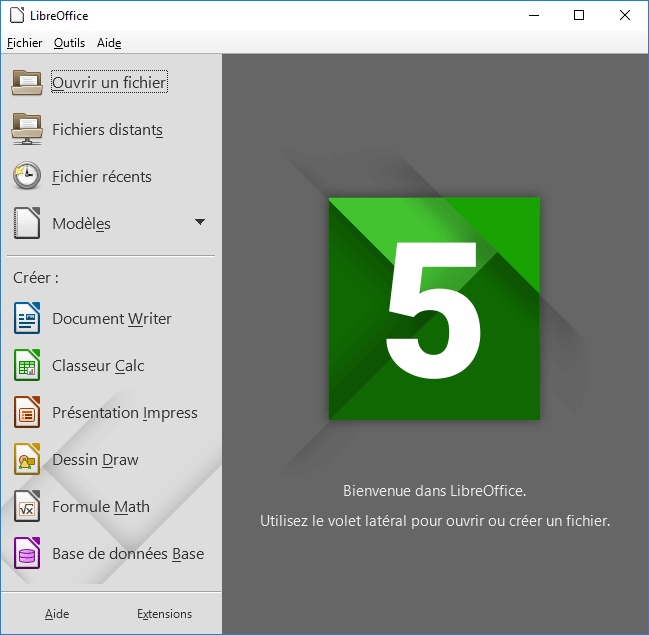
Task: Click the remote files folder icon
Action: coord(27,129)
